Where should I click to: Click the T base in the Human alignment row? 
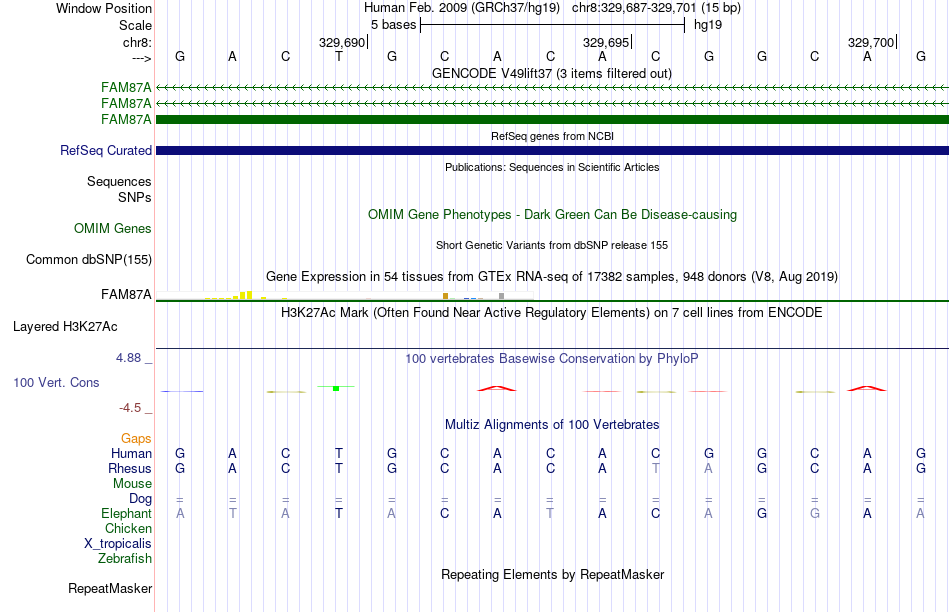(339, 453)
